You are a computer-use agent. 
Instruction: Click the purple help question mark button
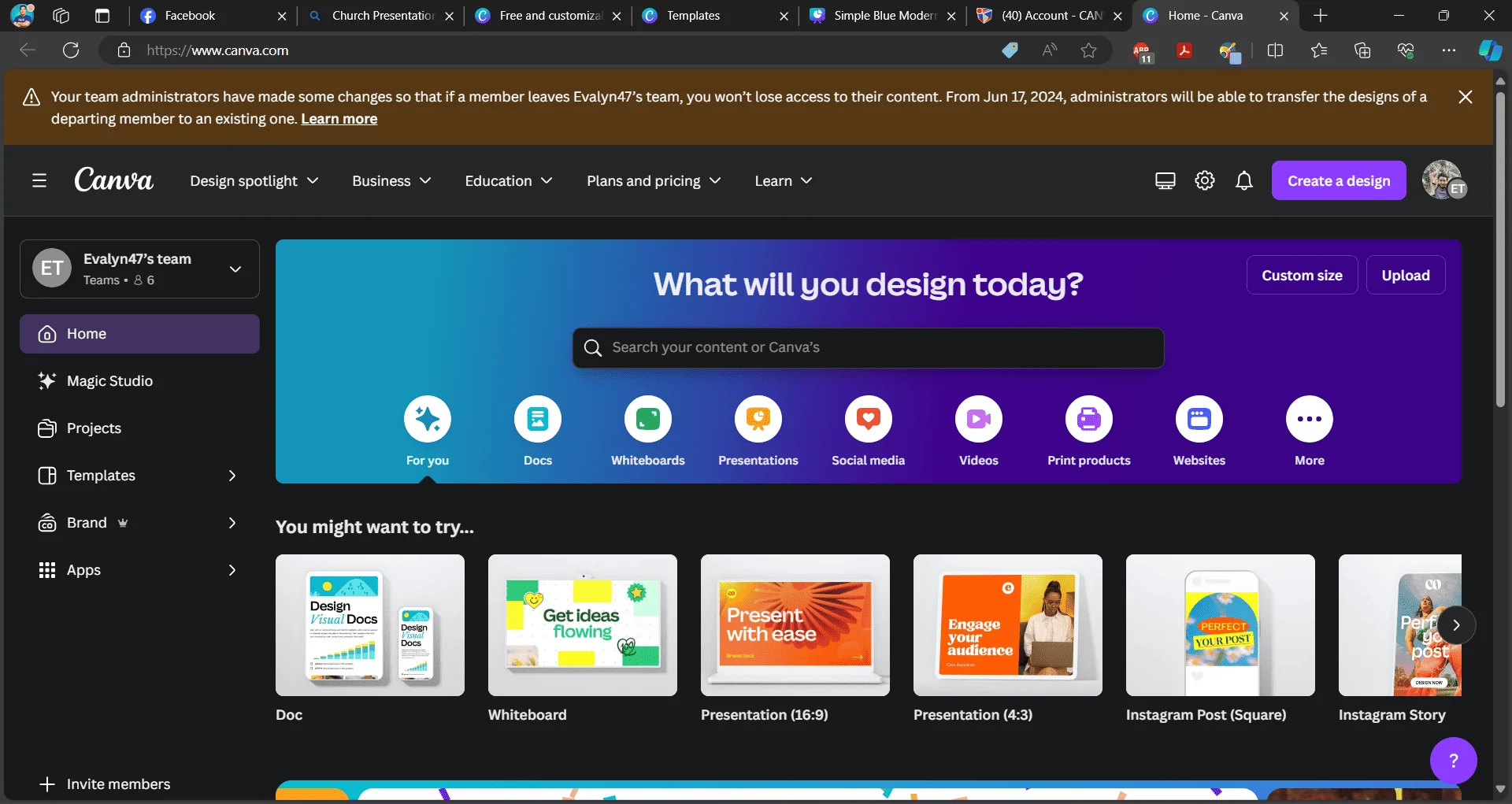click(1454, 761)
